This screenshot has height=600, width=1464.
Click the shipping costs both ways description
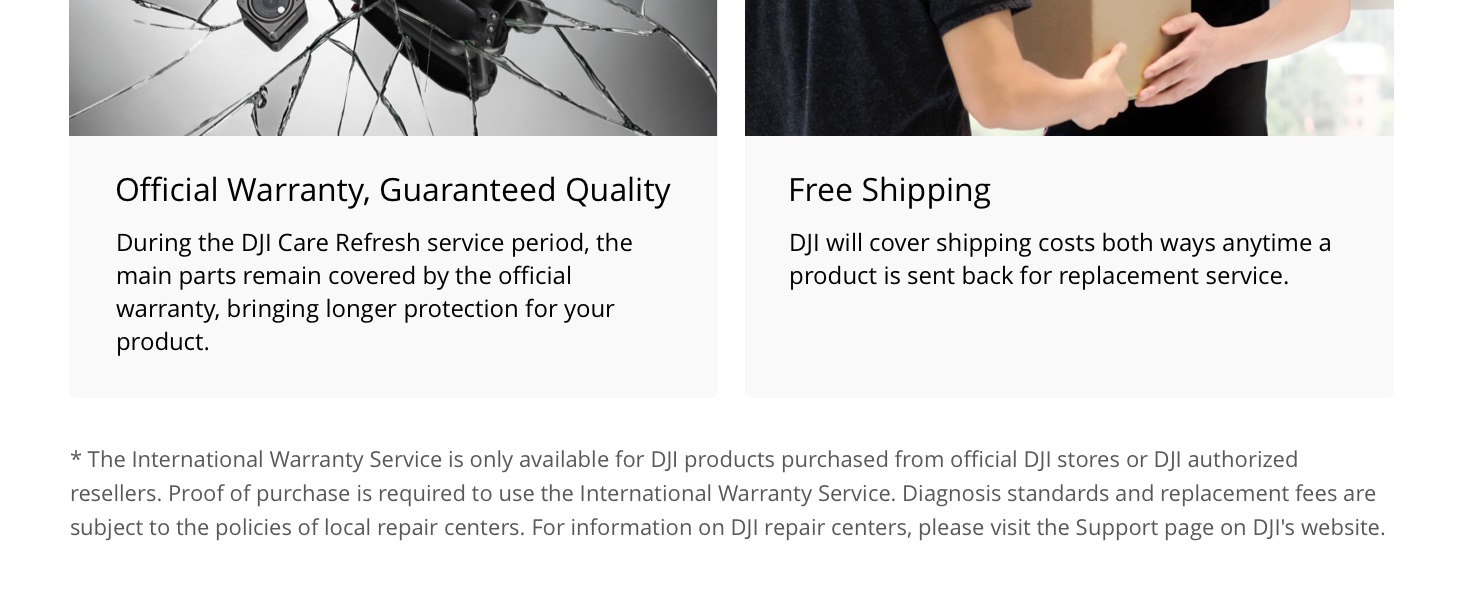[1060, 259]
